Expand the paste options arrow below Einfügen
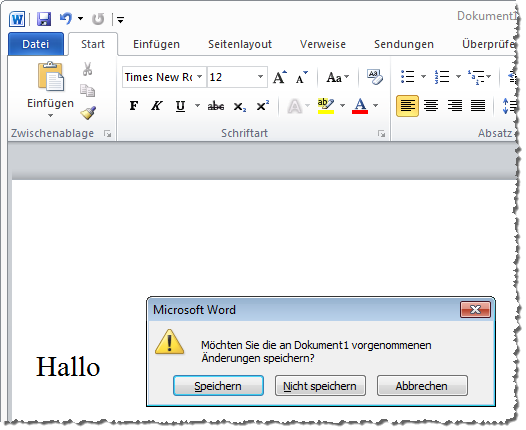526x430 pixels. 50,115
